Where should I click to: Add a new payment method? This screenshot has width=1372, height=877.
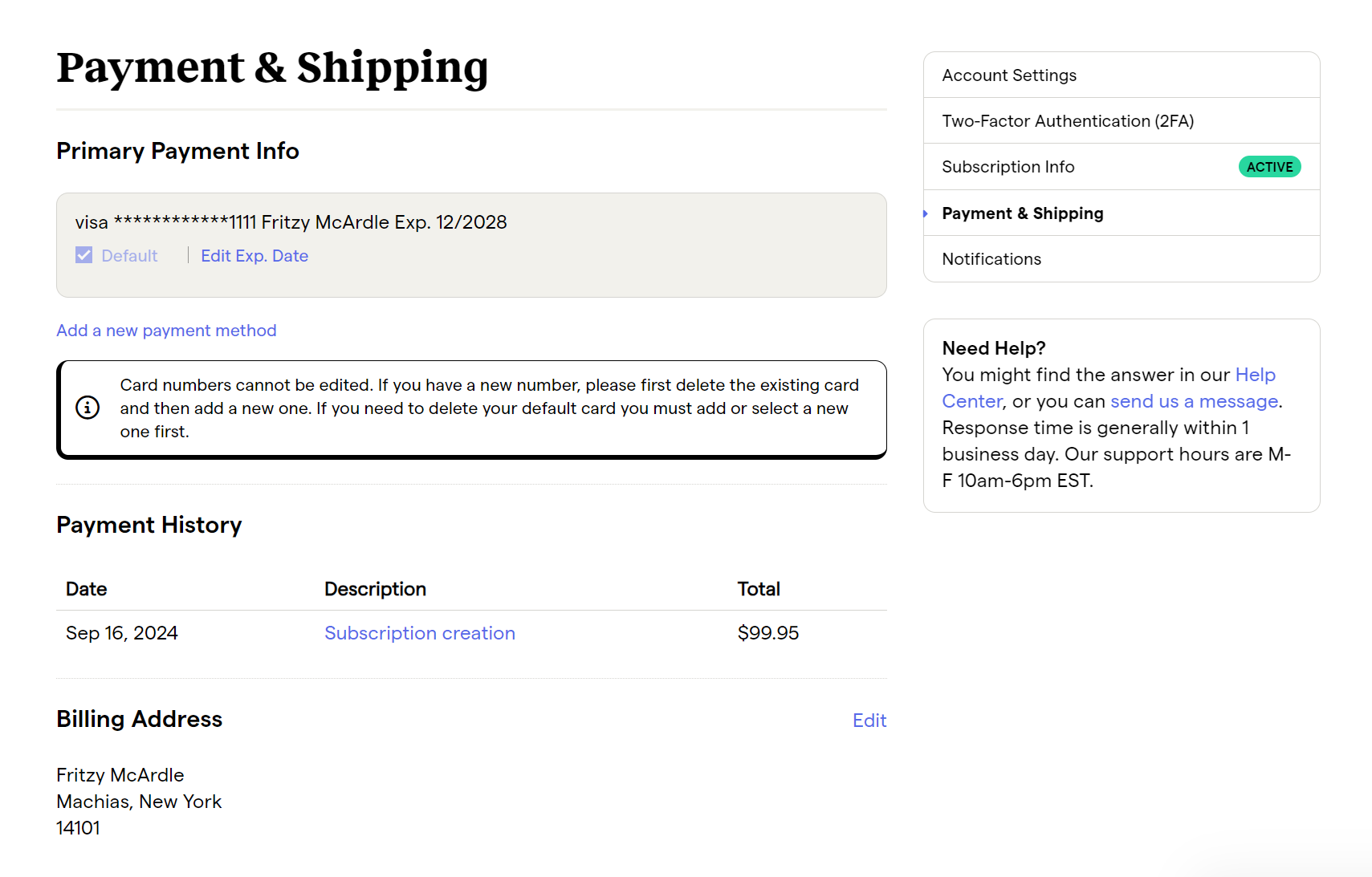click(166, 331)
